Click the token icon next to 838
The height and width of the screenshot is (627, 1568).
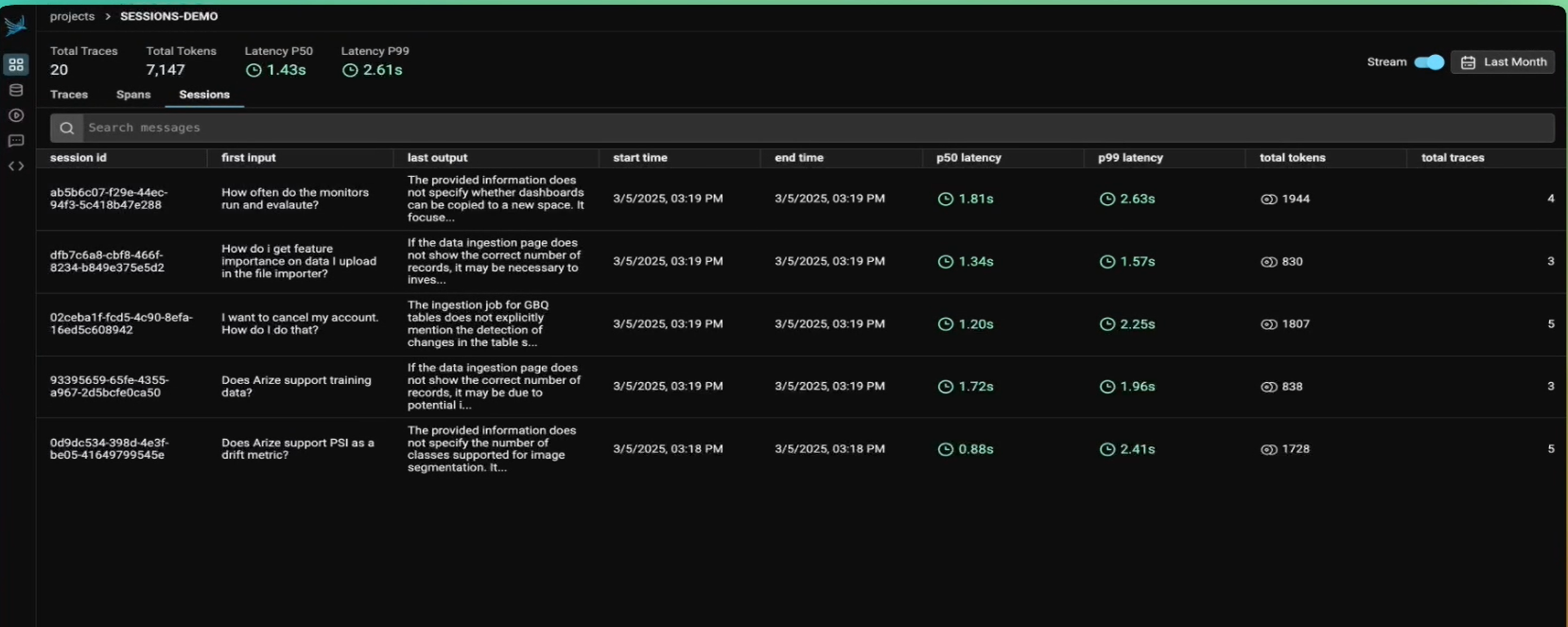click(x=1268, y=386)
